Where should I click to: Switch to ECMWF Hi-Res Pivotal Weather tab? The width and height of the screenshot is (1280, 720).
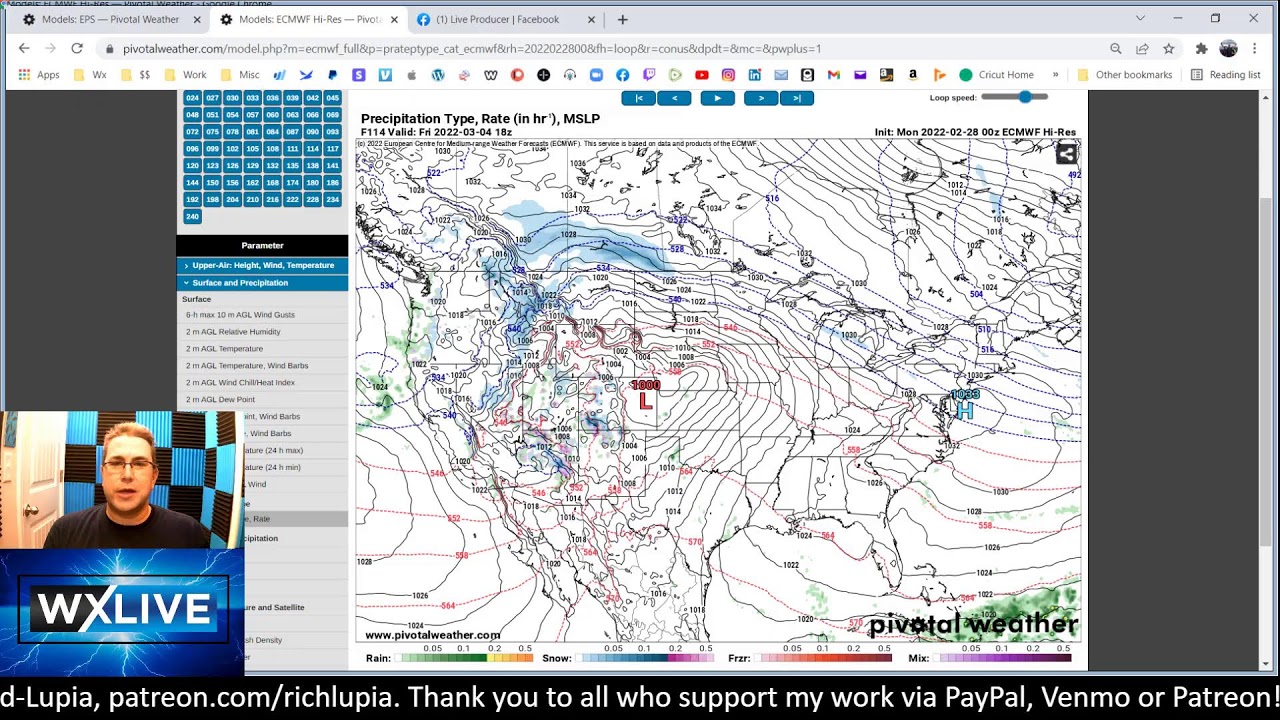(310, 19)
